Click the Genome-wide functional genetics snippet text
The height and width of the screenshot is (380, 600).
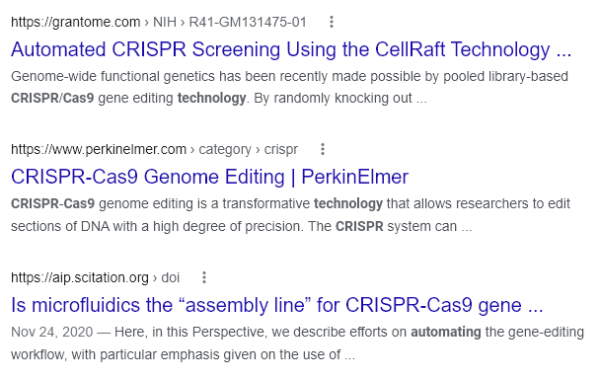pos(289,87)
